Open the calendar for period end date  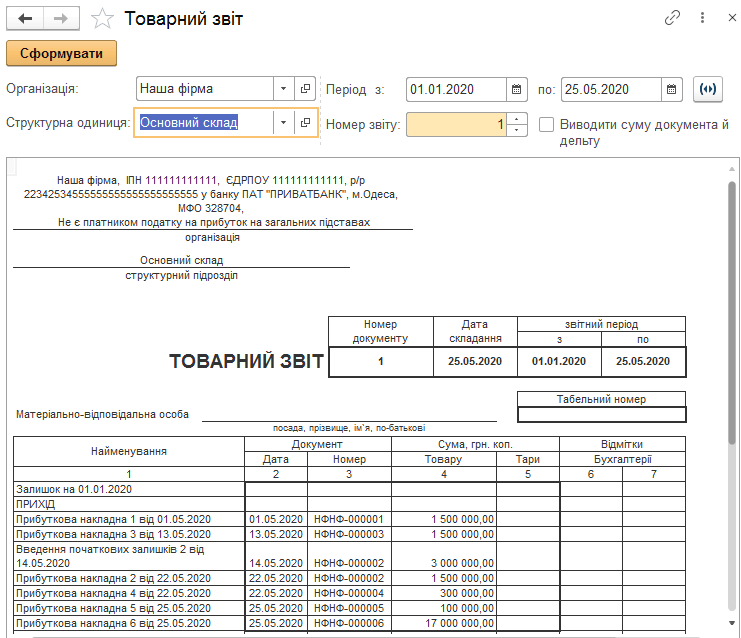pyautogui.click(x=672, y=89)
